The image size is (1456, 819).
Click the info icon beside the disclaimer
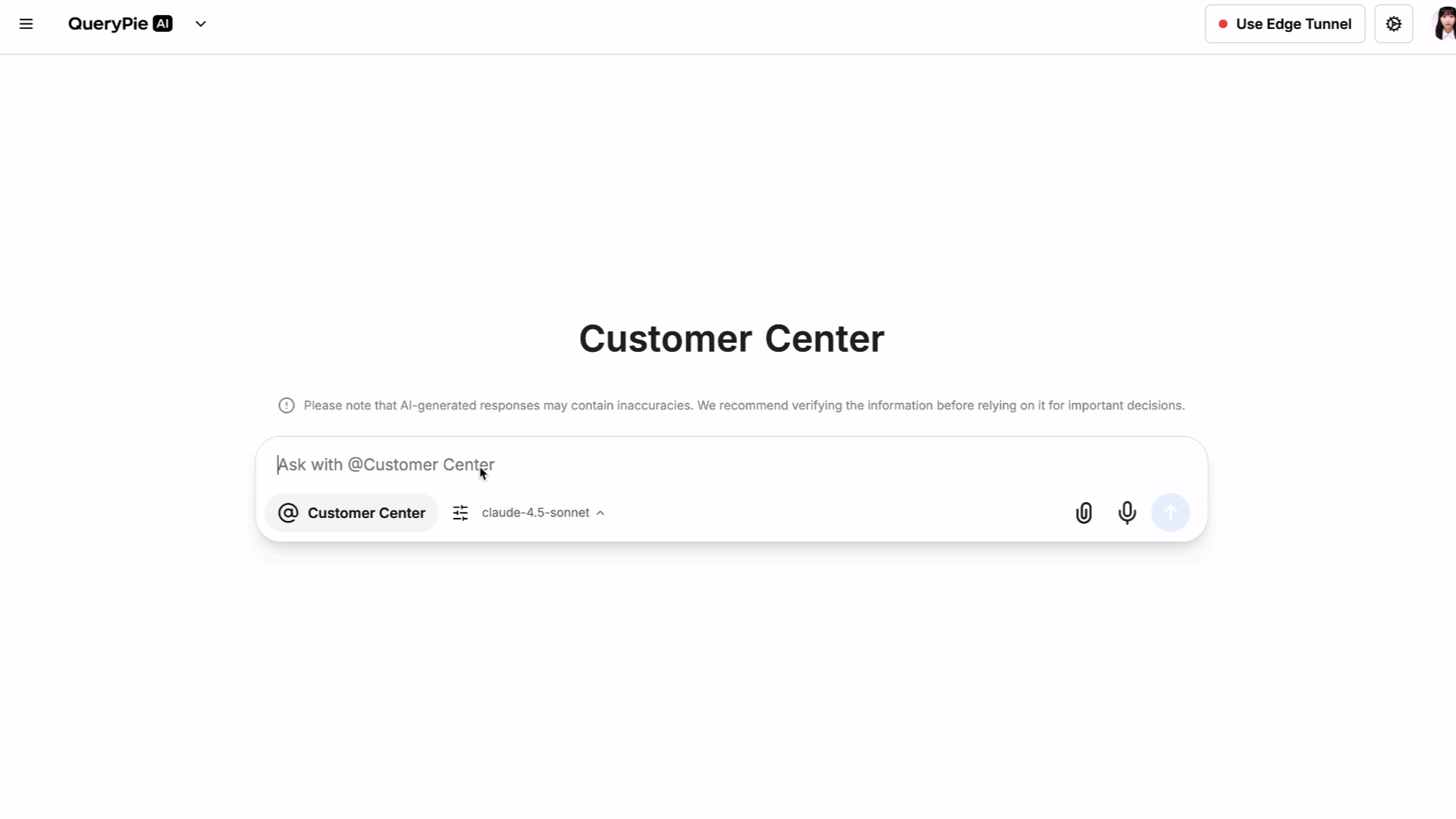click(286, 406)
